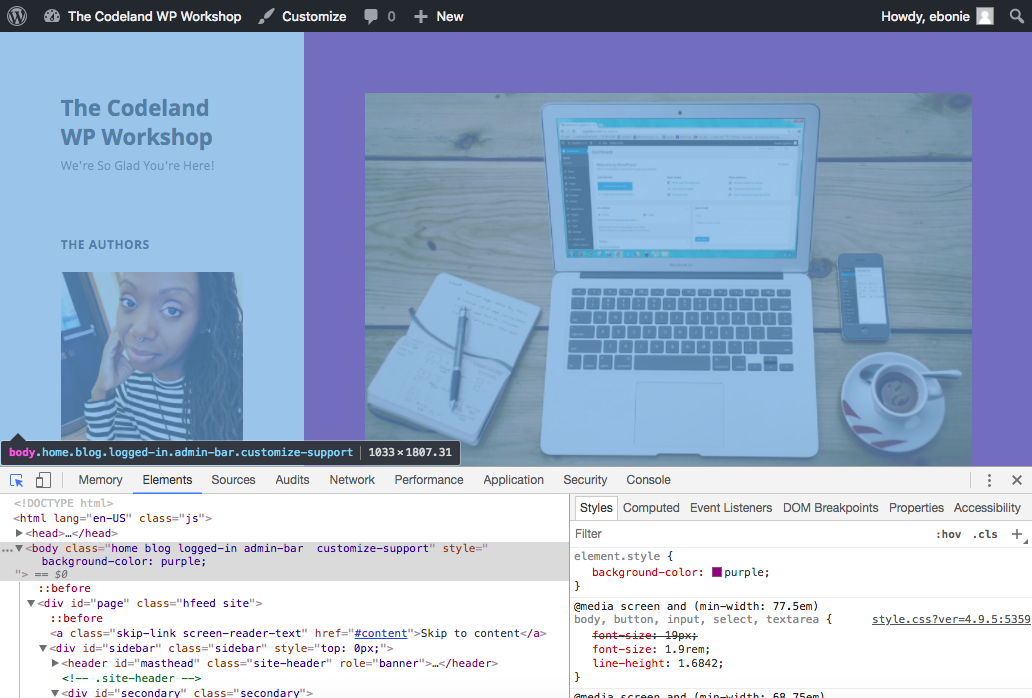Switch to the Audits tab
This screenshot has height=698, width=1032.
(x=292, y=480)
